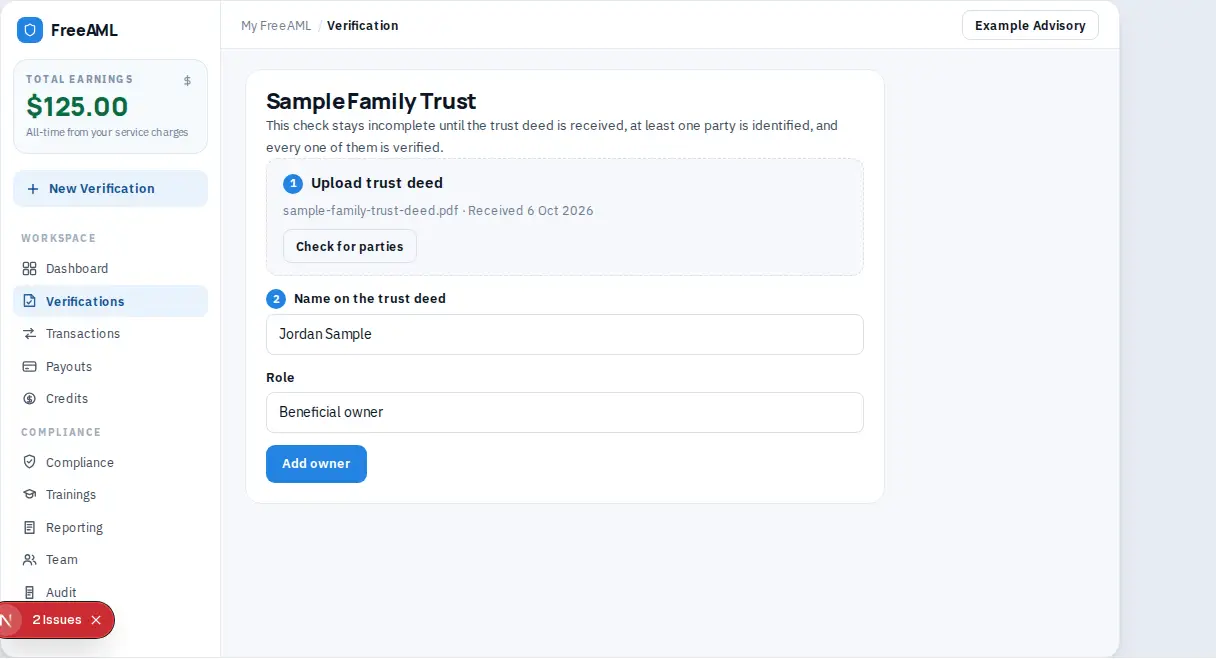Click the Upload trust deed step title
Image resolution: width=1216 pixels, height=659 pixels.
click(x=377, y=183)
